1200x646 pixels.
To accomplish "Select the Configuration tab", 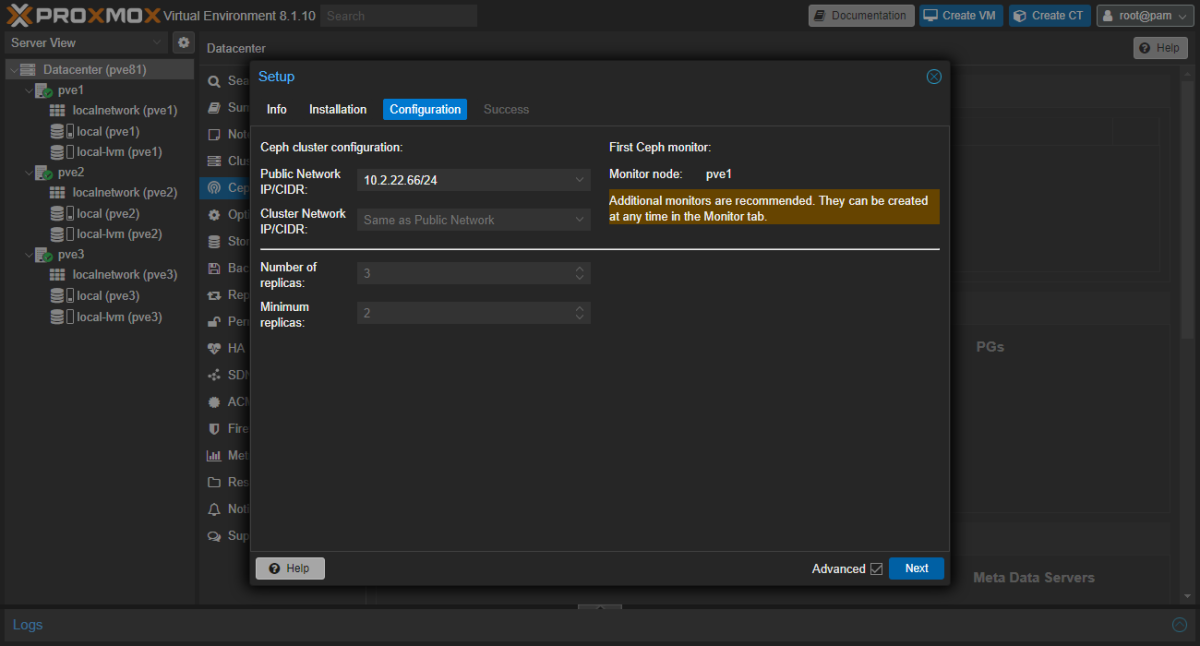I will click(x=425, y=109).
